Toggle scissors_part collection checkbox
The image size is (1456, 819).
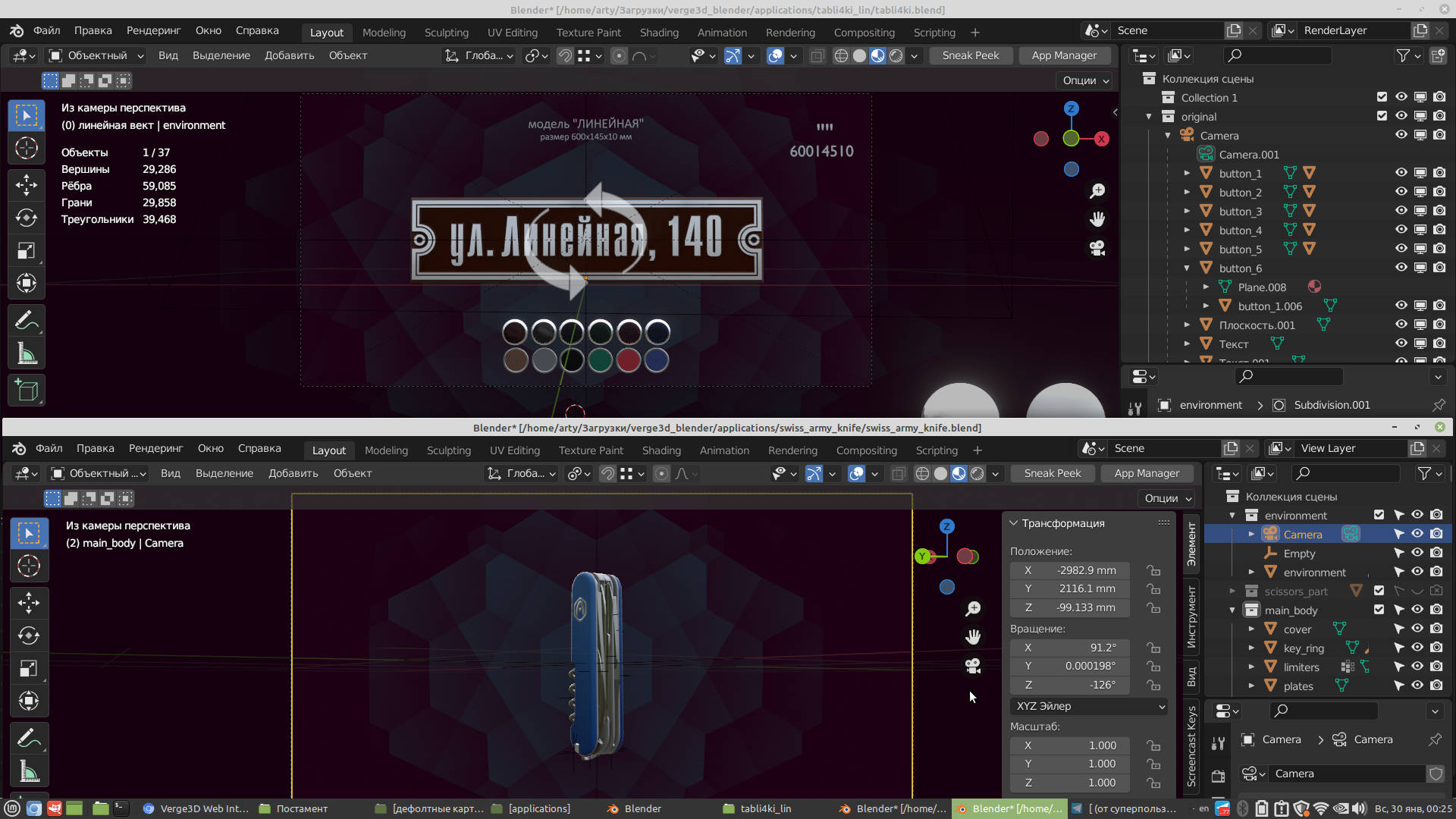[1379, 591]
